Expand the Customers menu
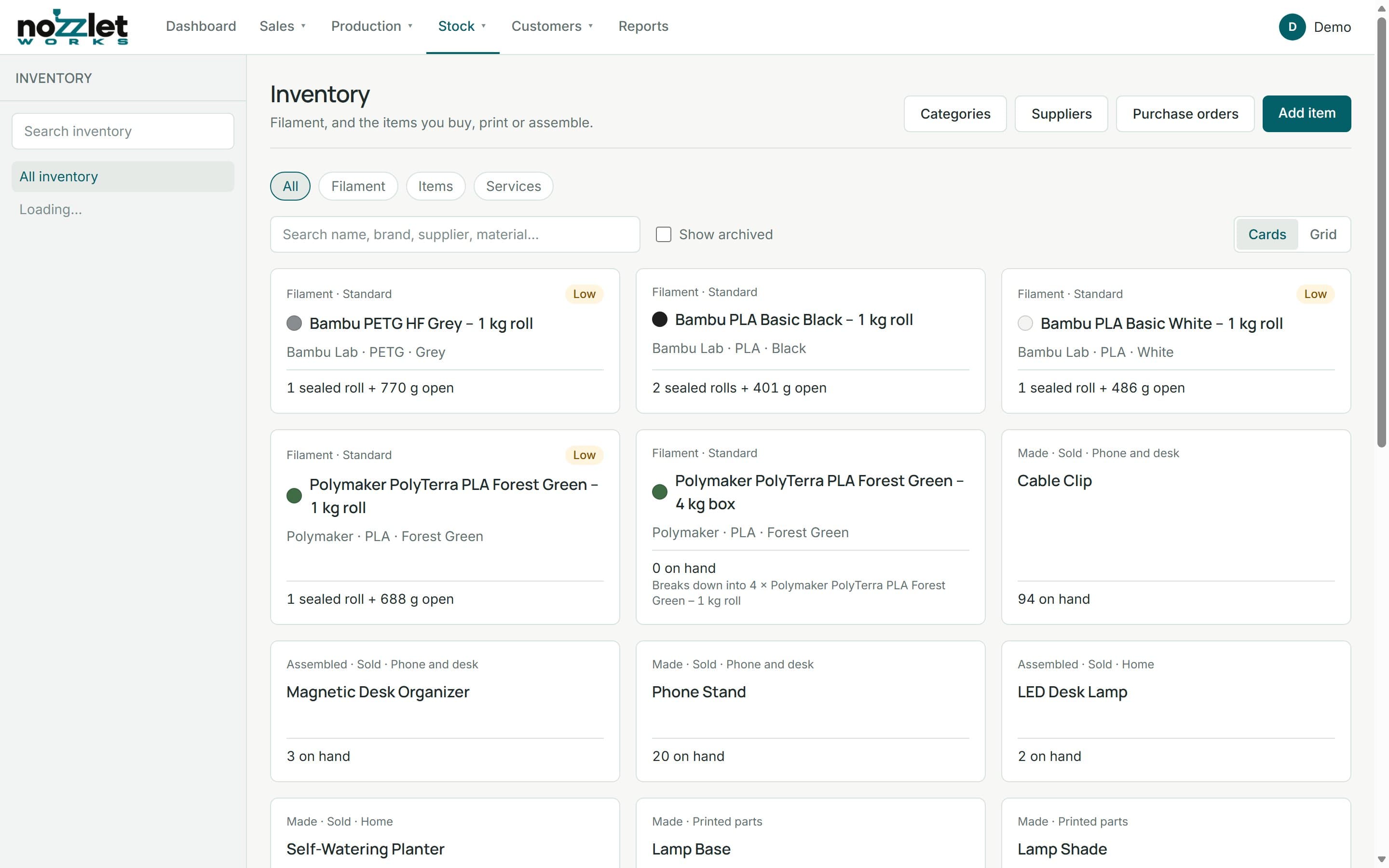1389x868 pixels. click(552, 27)
